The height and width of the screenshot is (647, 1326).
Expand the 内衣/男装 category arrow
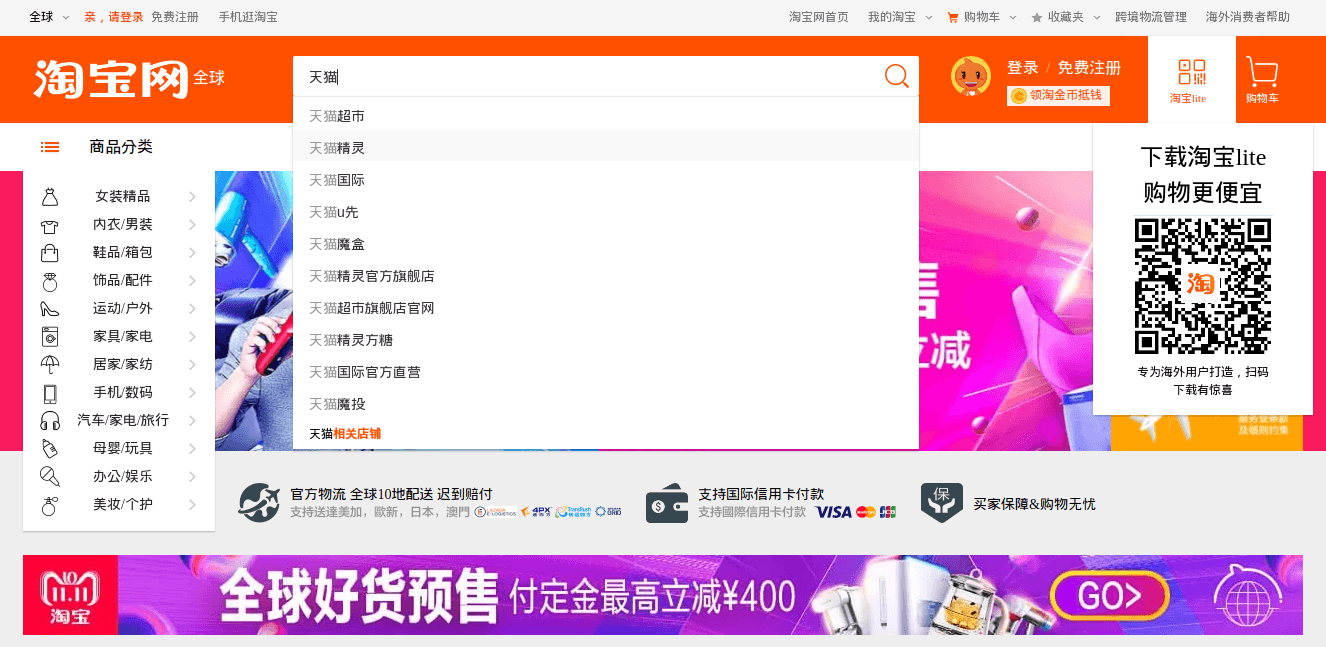[x=192, y=225]
